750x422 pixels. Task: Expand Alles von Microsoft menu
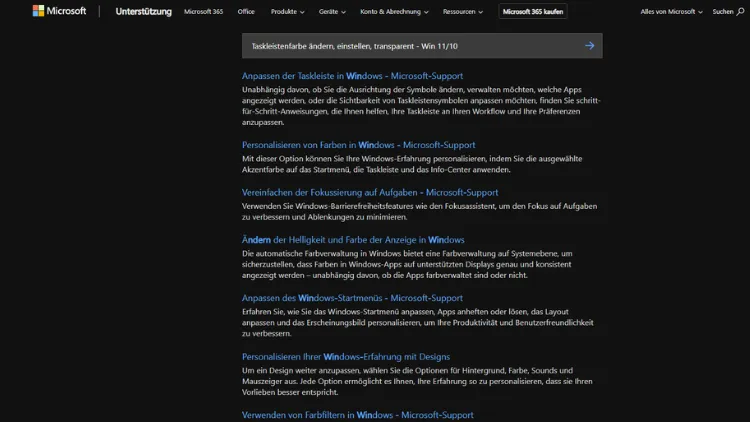[671, 11]
